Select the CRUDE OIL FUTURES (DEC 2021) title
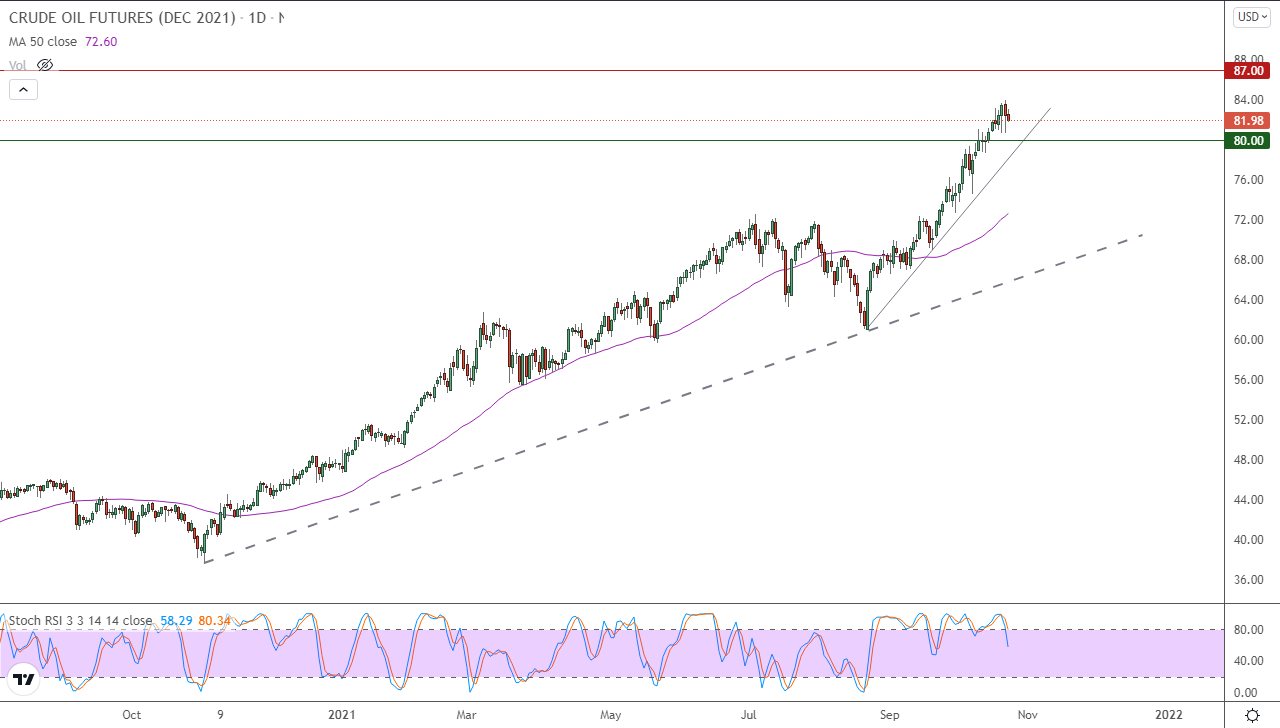The width and height of the screenshot is (1280, 728). 124,18
